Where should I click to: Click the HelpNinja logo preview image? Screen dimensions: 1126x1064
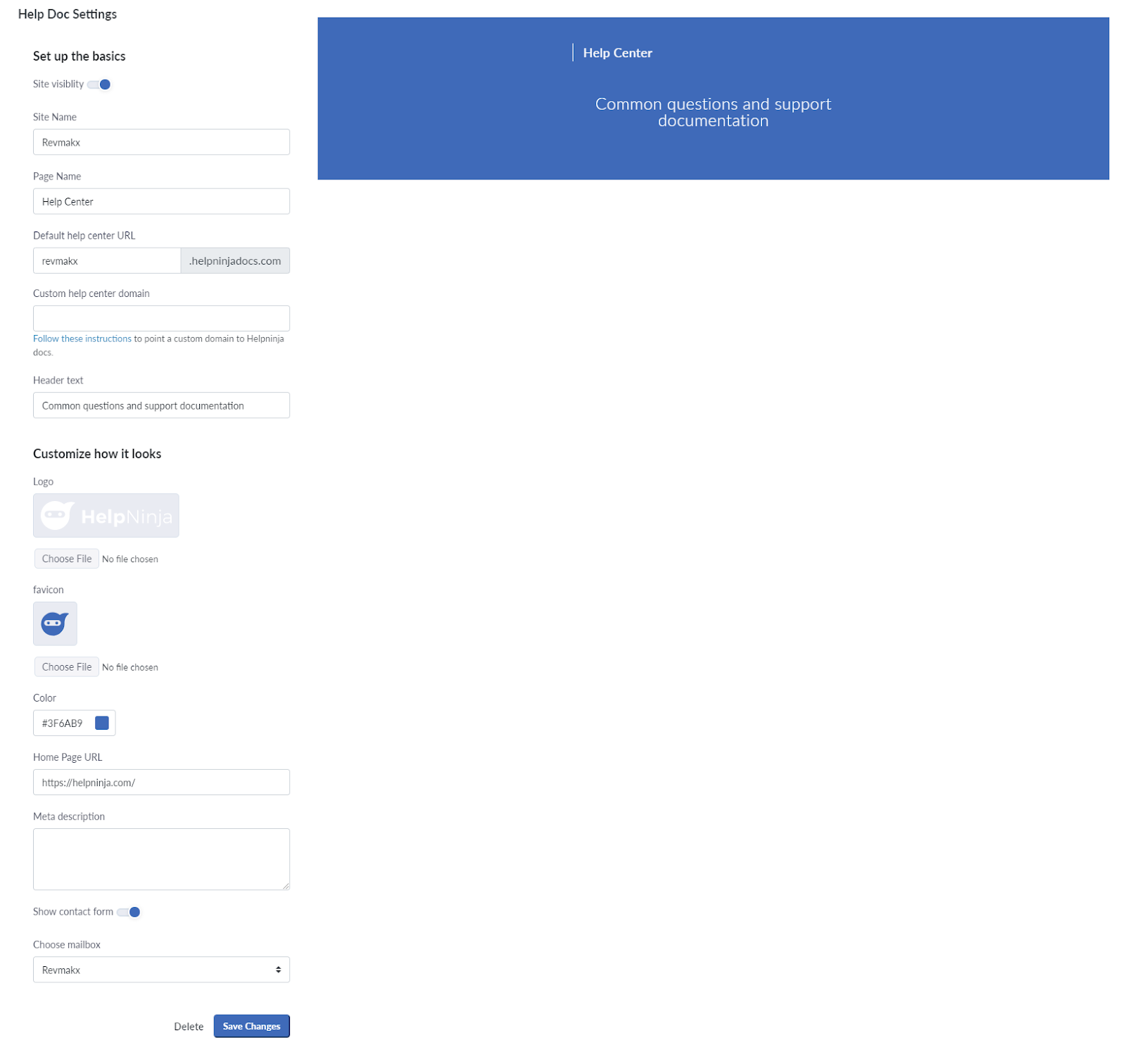(x=106, y=516)
